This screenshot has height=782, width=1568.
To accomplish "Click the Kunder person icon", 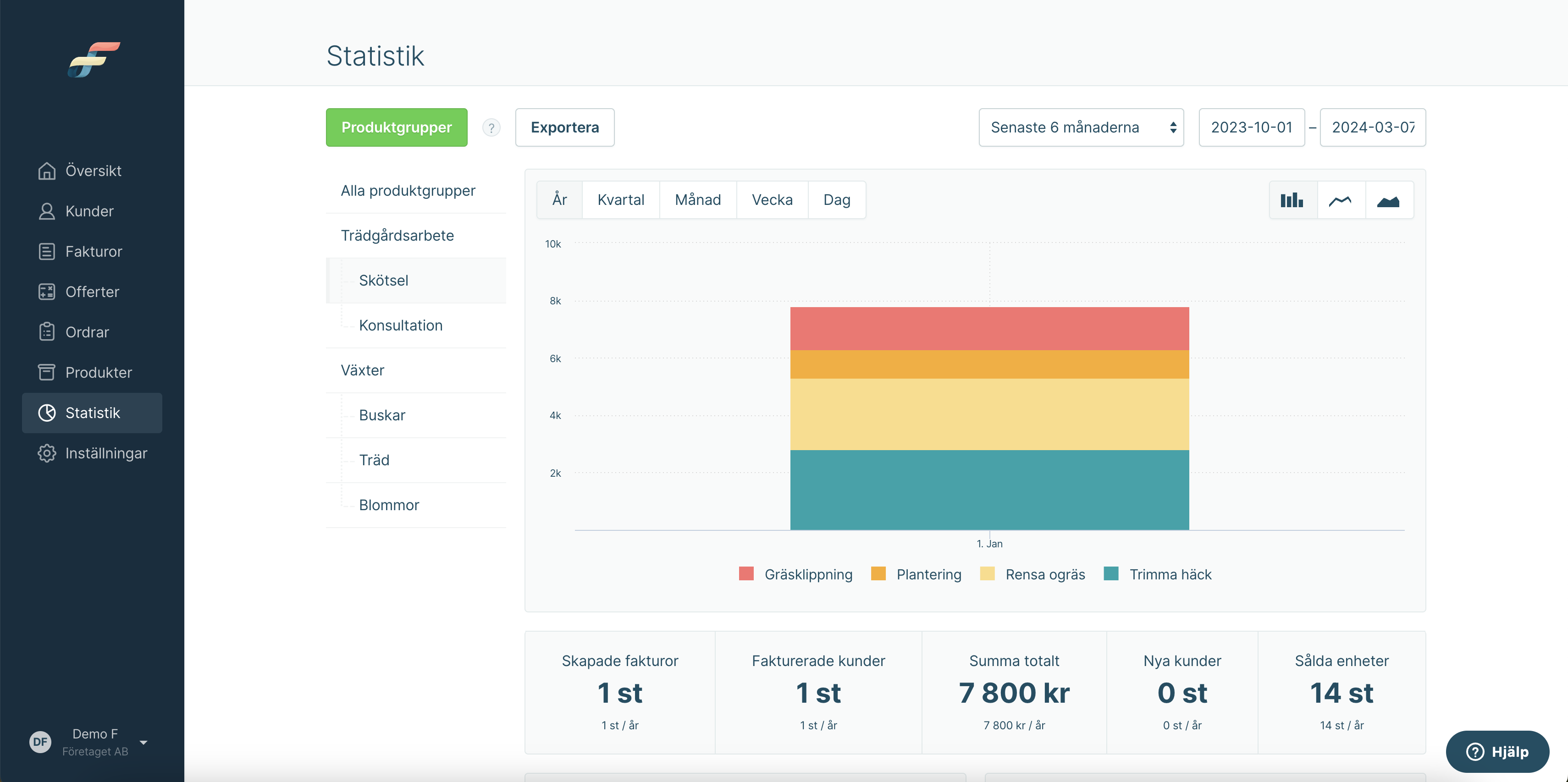I will (x=47, y=211).
